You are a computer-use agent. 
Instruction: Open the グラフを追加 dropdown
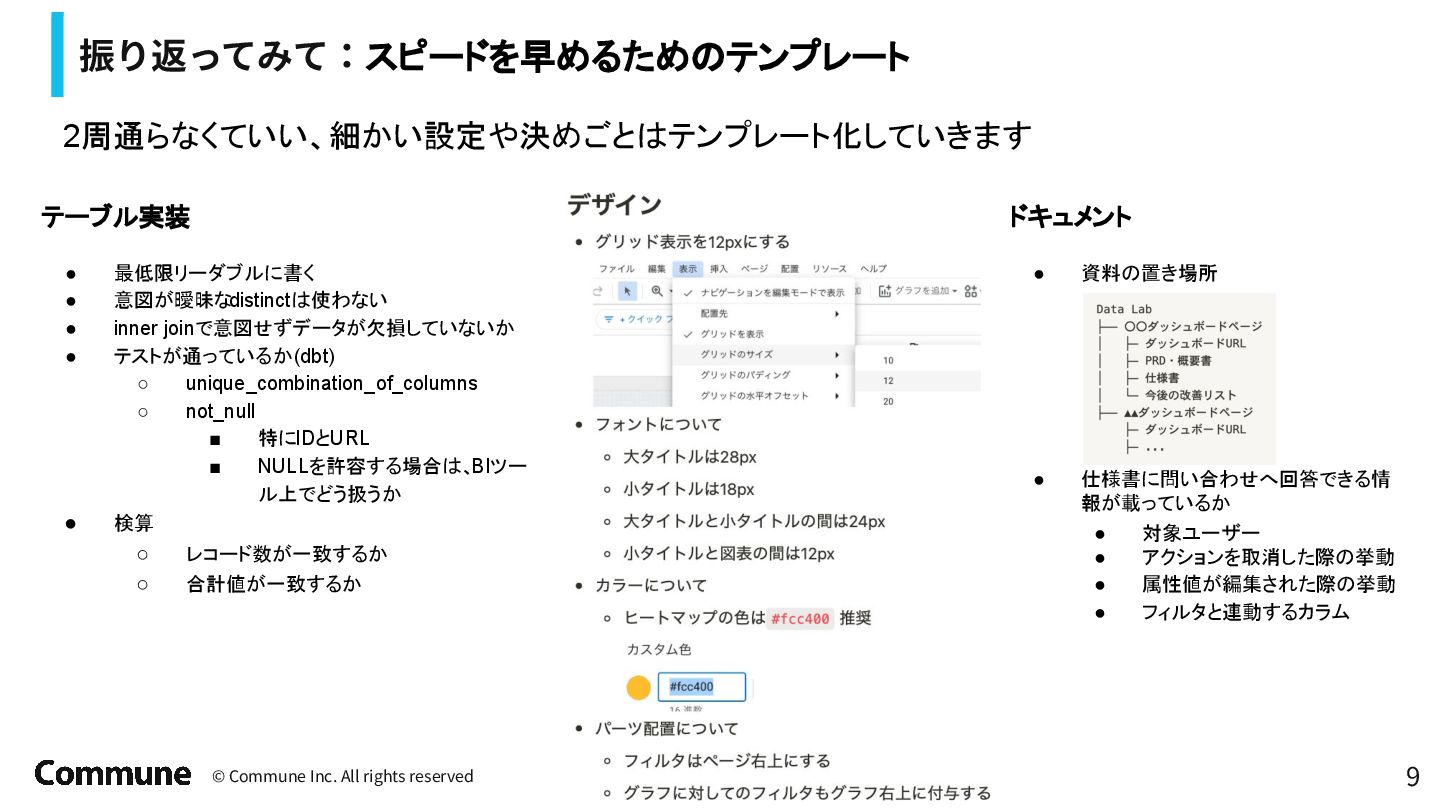918,291
